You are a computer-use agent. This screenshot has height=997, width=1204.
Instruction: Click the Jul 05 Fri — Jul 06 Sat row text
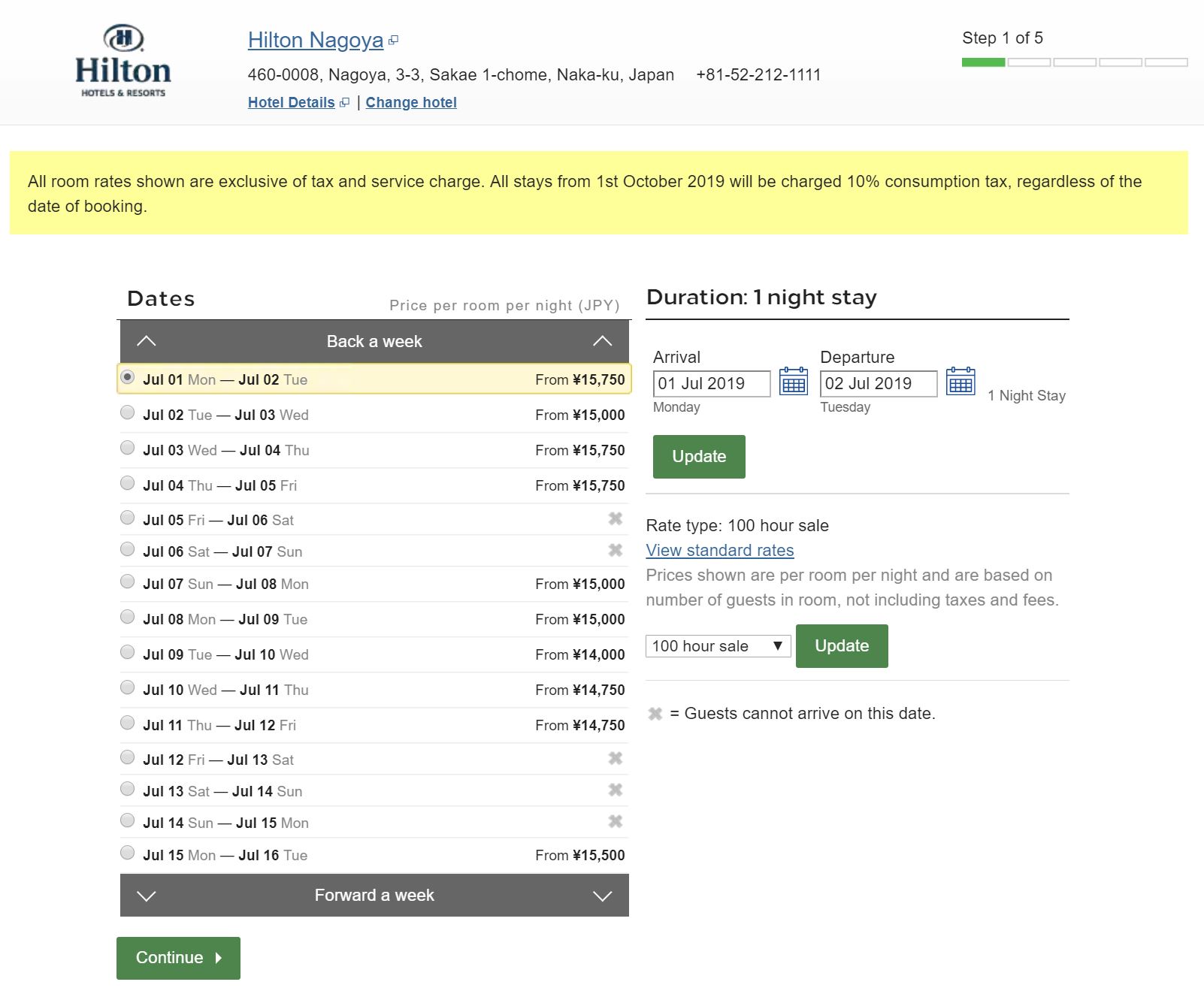tap(218, 520)
